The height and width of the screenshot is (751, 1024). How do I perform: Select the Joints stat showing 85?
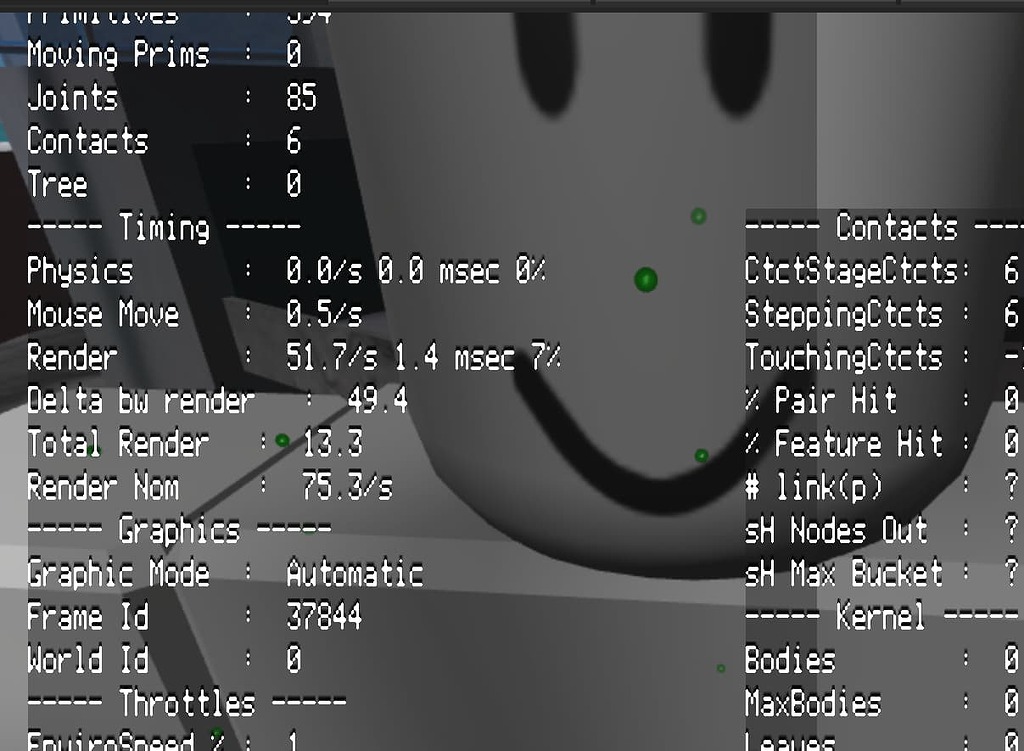[x=170, y=98]
